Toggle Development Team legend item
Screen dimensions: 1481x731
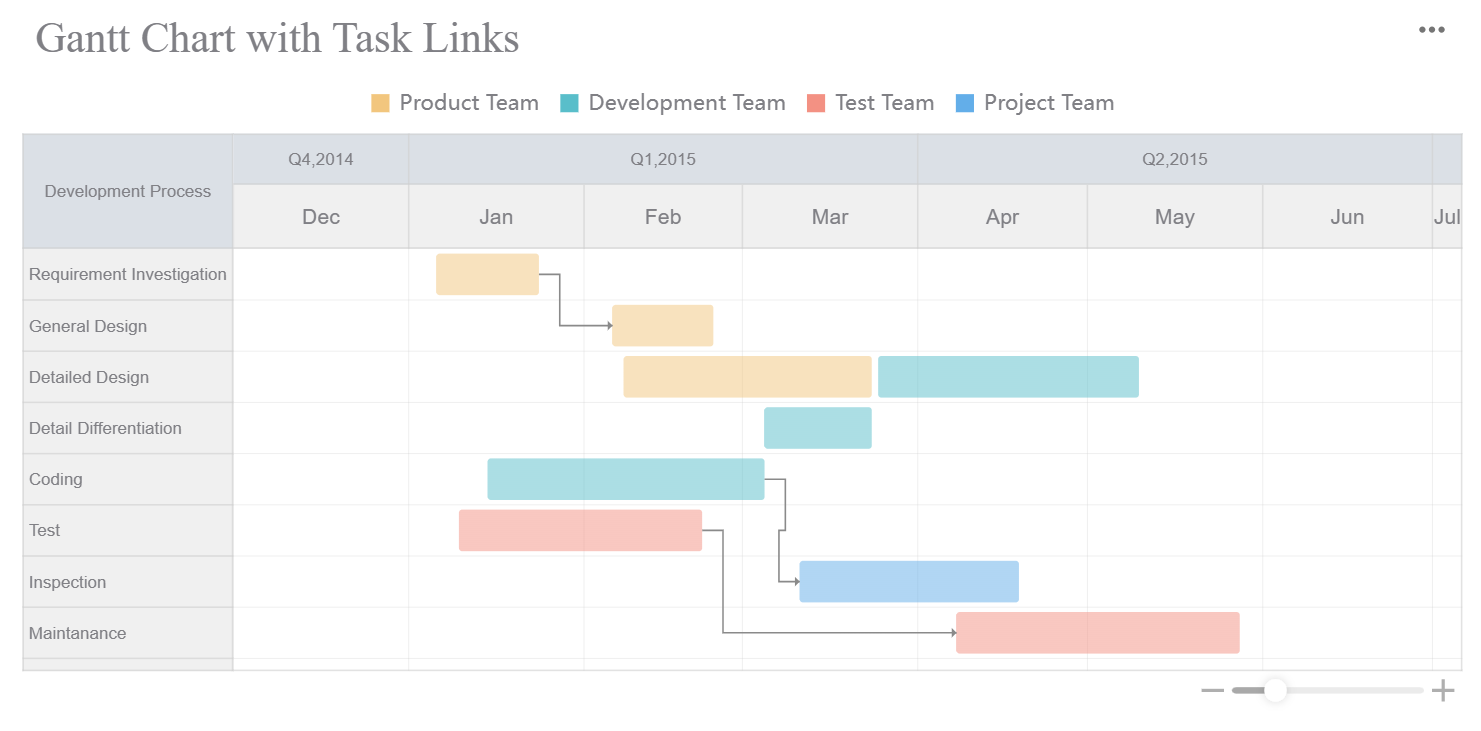[x=673, y=103]
